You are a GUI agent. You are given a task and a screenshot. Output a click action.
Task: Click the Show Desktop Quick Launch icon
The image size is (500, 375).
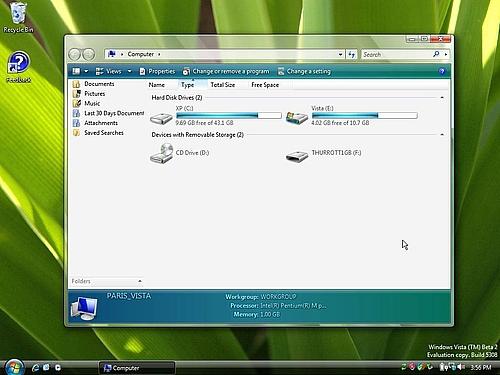click(x=46, y=368)
